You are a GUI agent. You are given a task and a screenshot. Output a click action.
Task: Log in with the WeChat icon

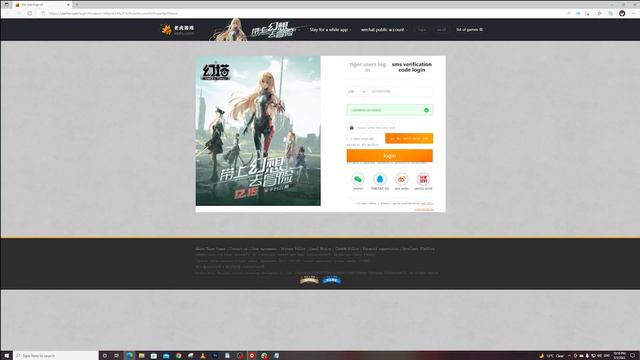[x=358, y=179]
